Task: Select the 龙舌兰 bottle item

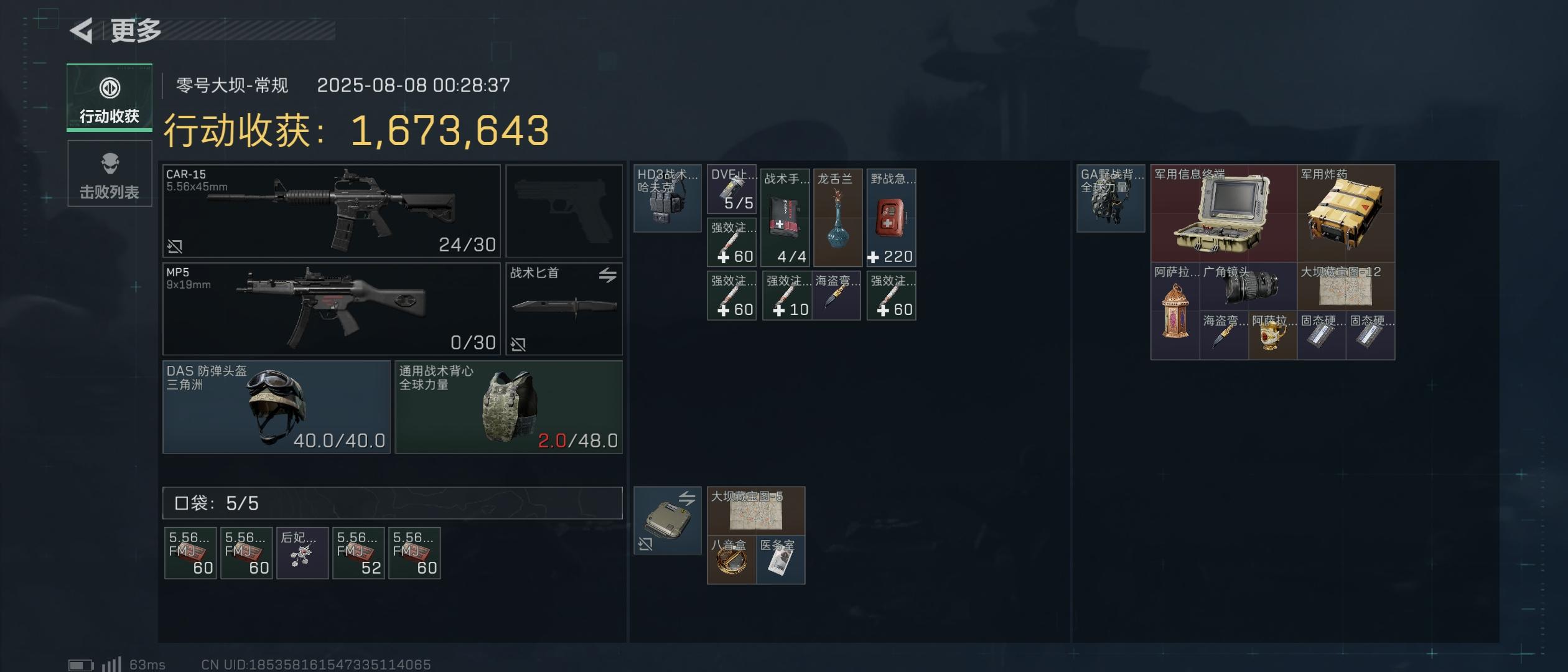Action: (x=838, y=217)
